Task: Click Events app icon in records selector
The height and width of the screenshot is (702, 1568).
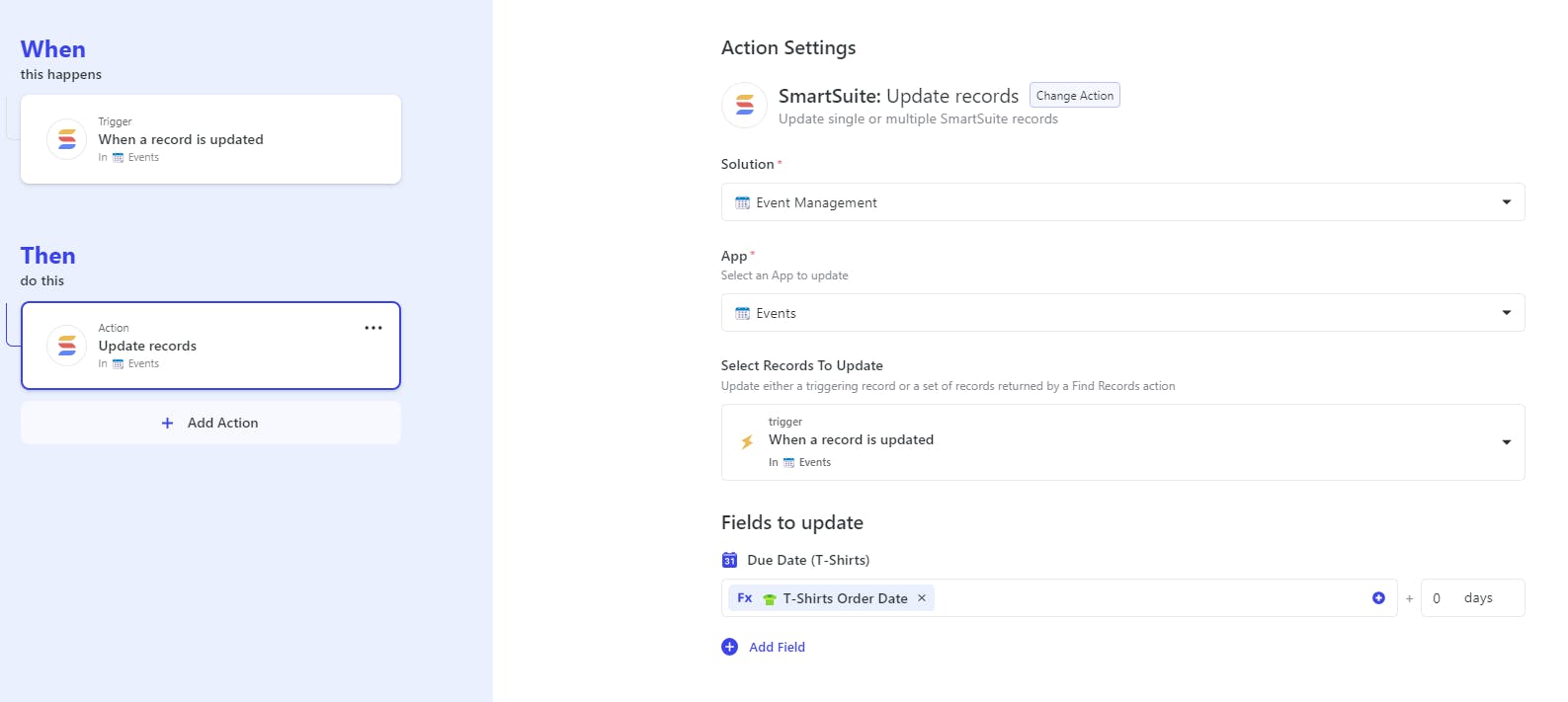Action: click(x=789, y=462)
